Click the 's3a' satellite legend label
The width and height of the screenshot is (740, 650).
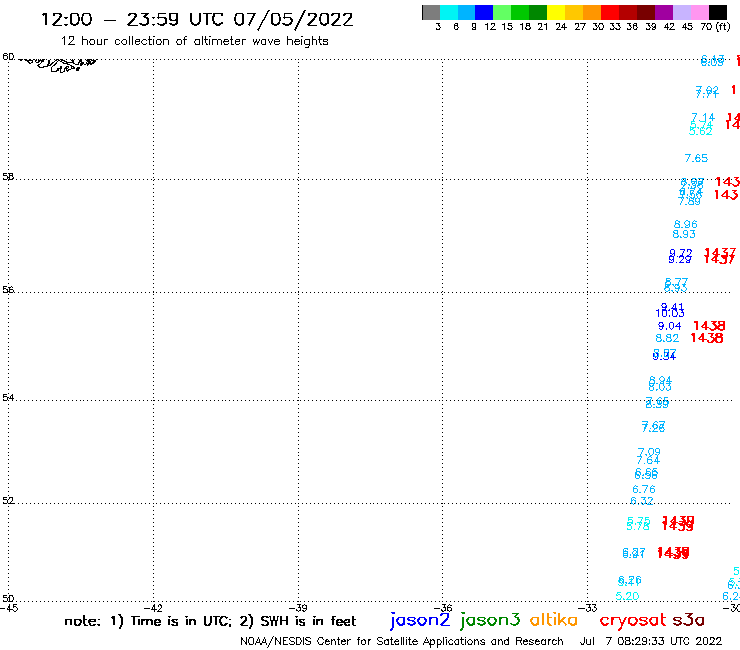(x=688, y=620)
